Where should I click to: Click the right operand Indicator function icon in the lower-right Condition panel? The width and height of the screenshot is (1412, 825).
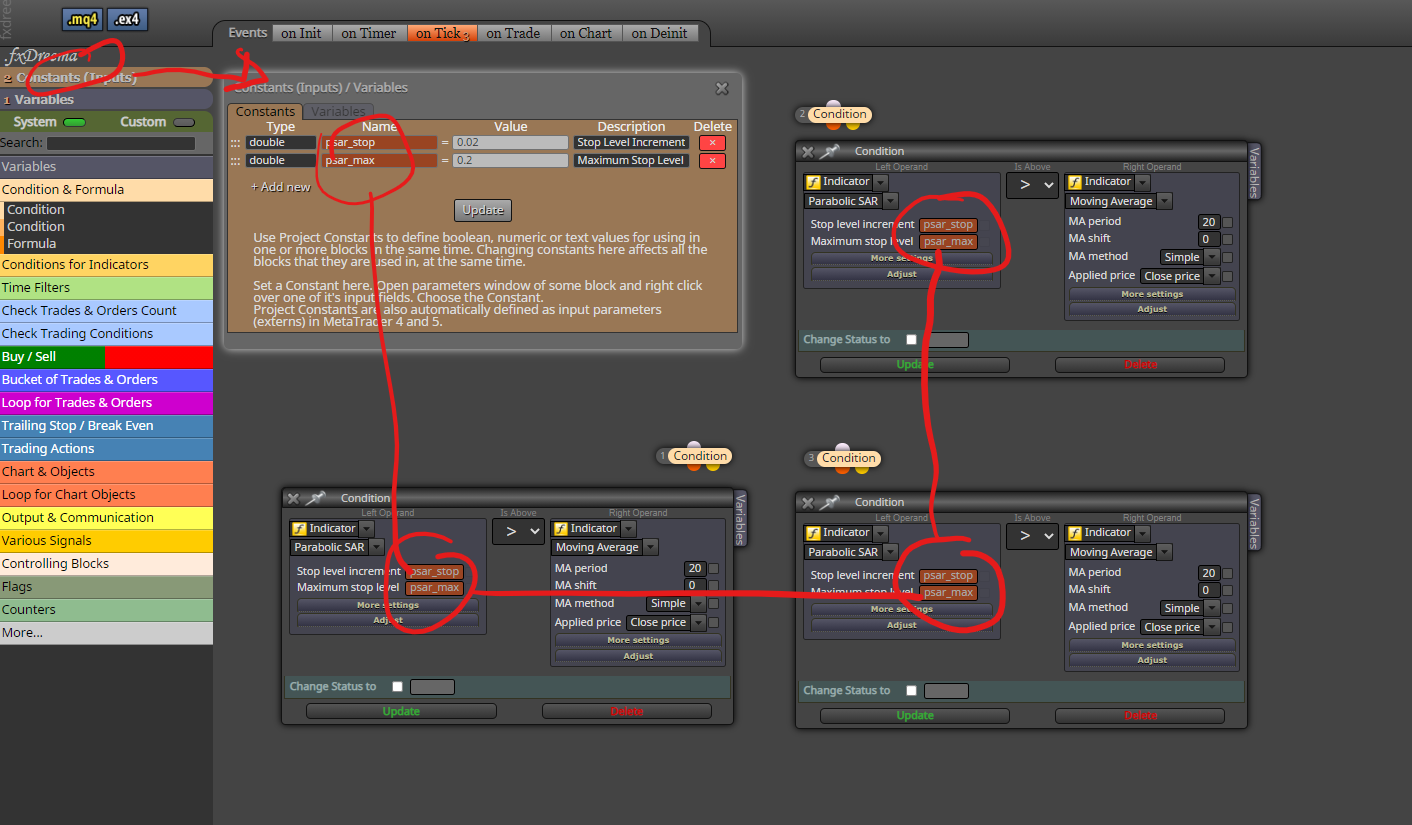tap(1075, 533)
